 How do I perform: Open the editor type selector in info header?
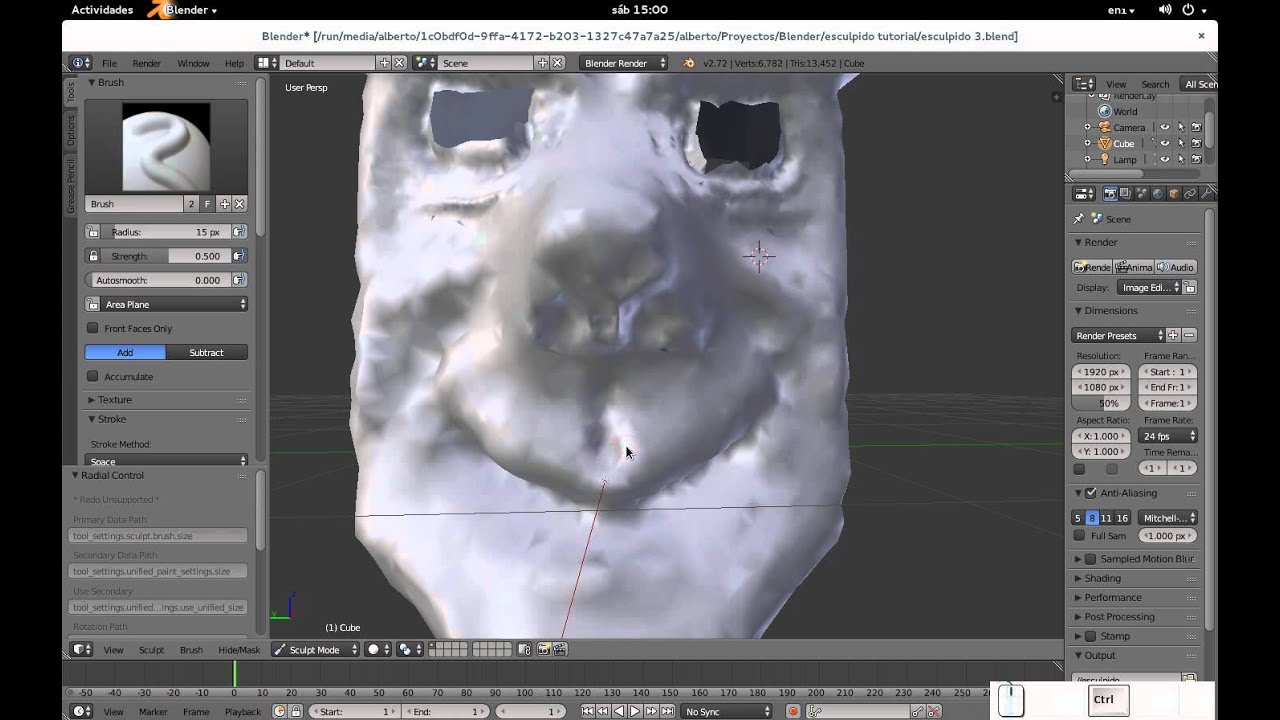81,63
